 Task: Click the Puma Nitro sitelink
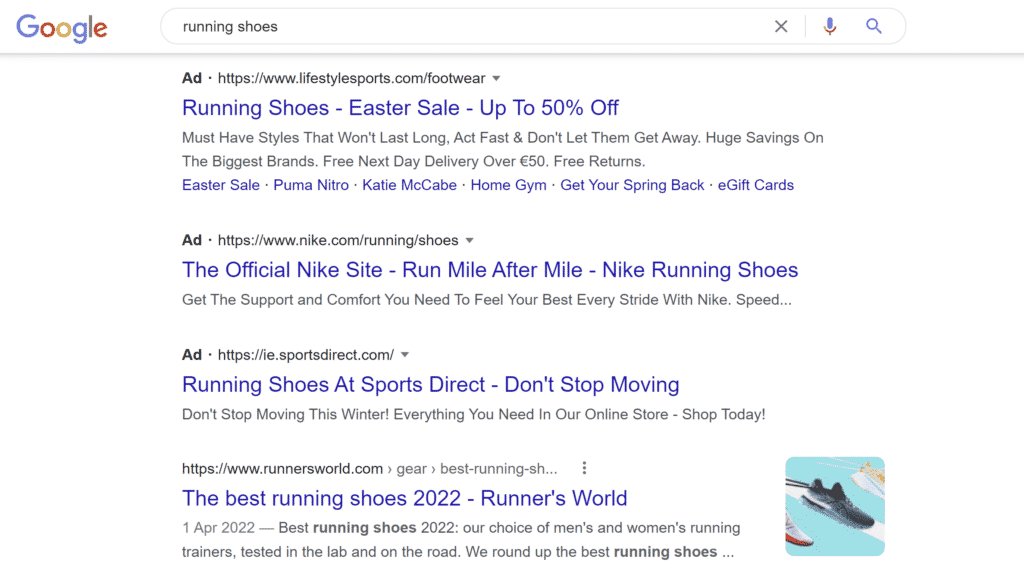point(311,185)
